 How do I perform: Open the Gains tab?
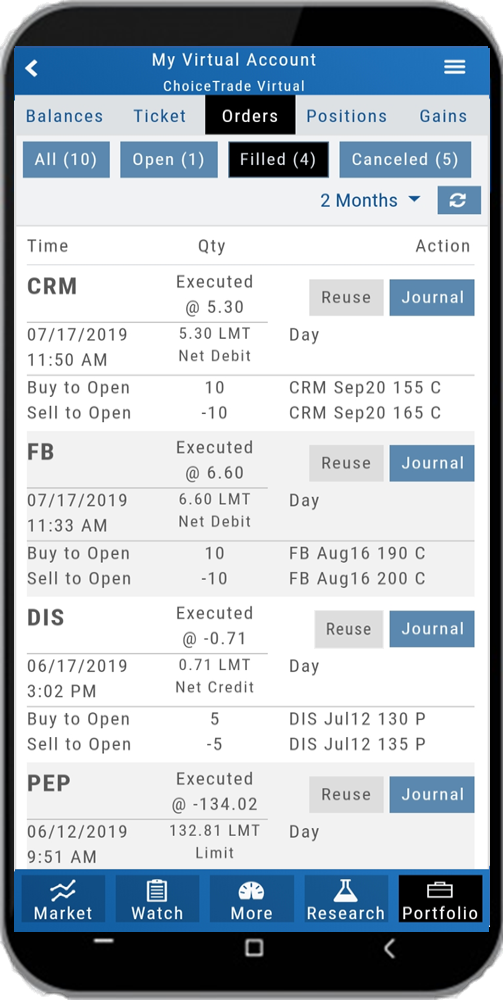pyautogui.click(x=443, y=116)
